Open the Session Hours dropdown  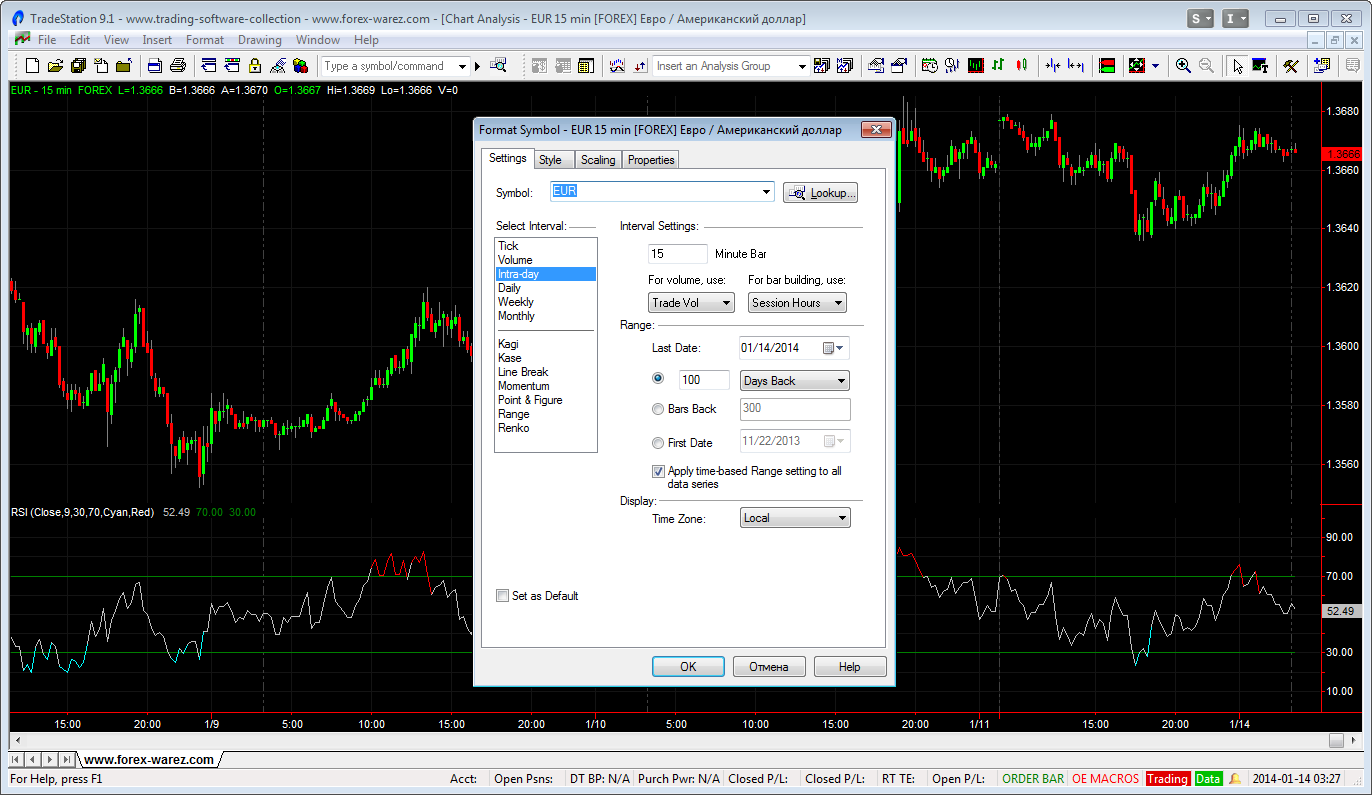[x=797, y=303]
